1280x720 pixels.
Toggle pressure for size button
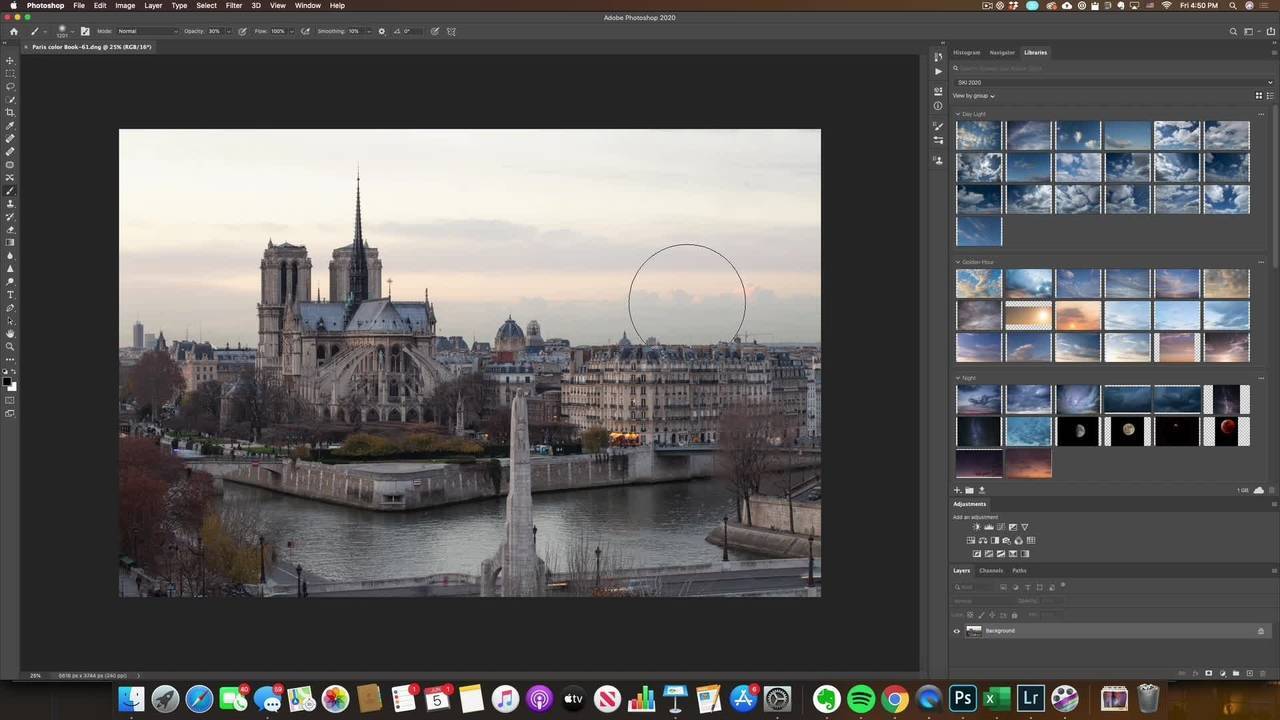[435, 31]
